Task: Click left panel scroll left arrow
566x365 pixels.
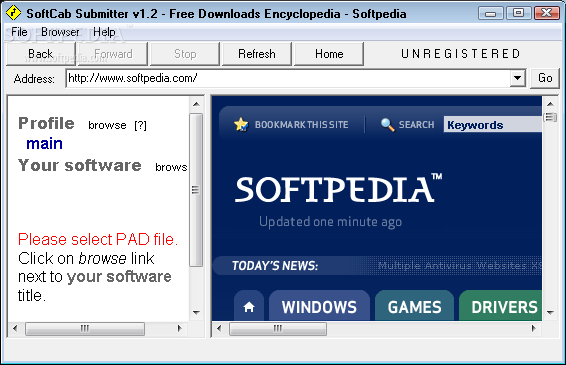Action: (15, 329)
